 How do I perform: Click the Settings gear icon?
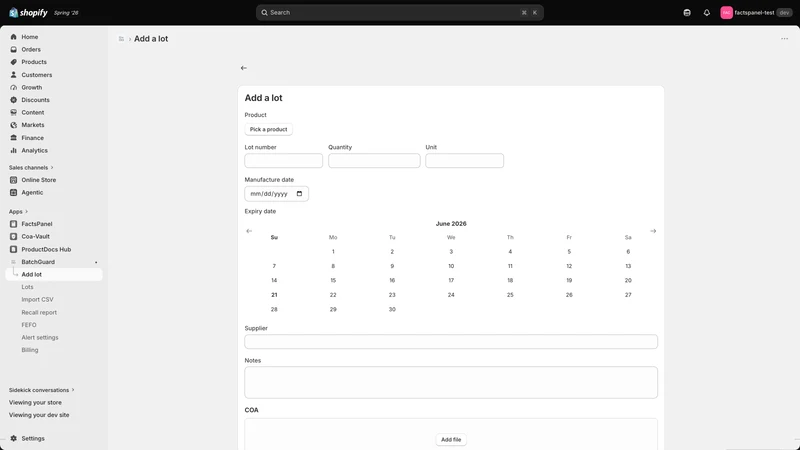point(14,438)
